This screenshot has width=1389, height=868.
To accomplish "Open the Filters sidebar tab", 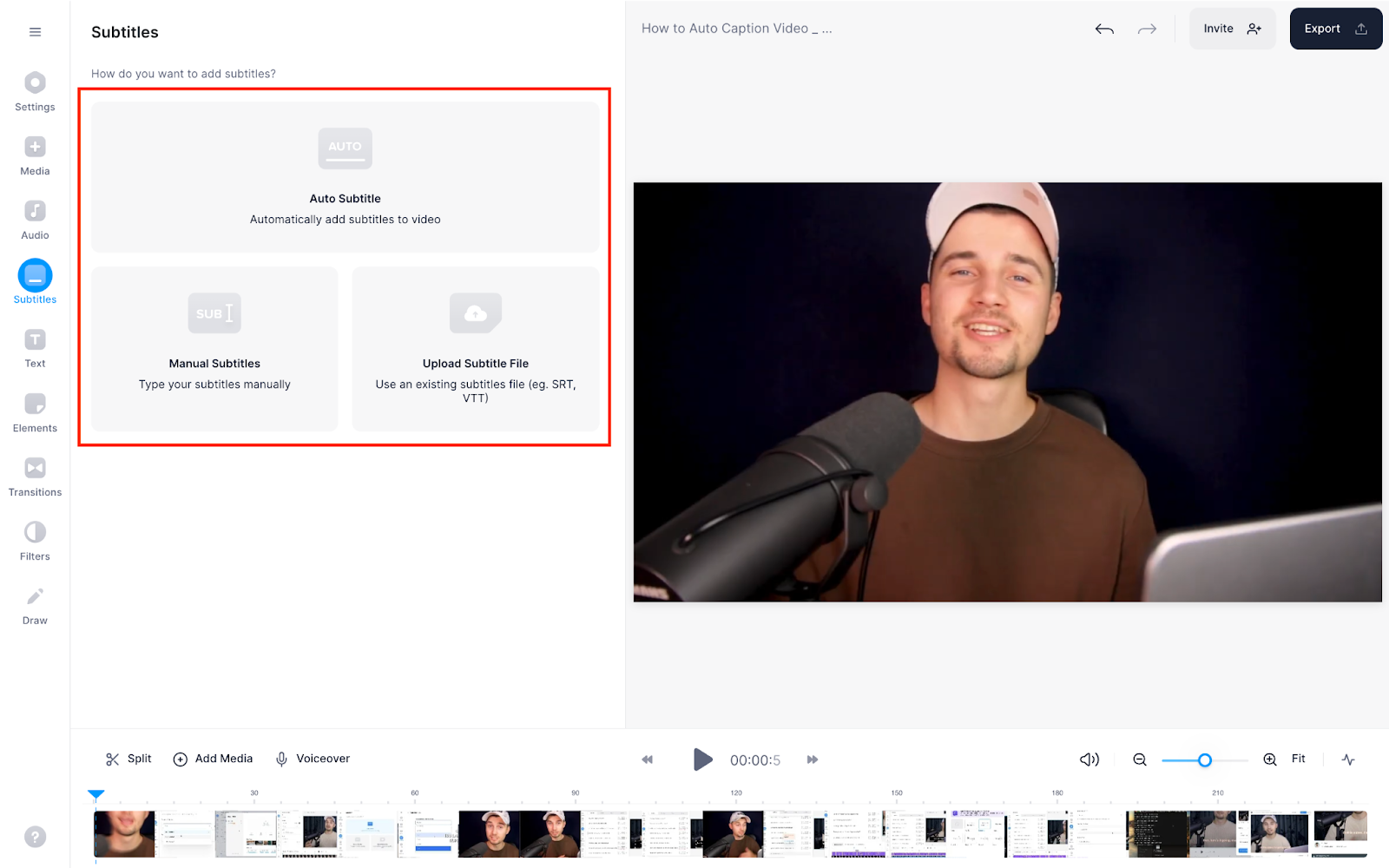I will point(35,542).
